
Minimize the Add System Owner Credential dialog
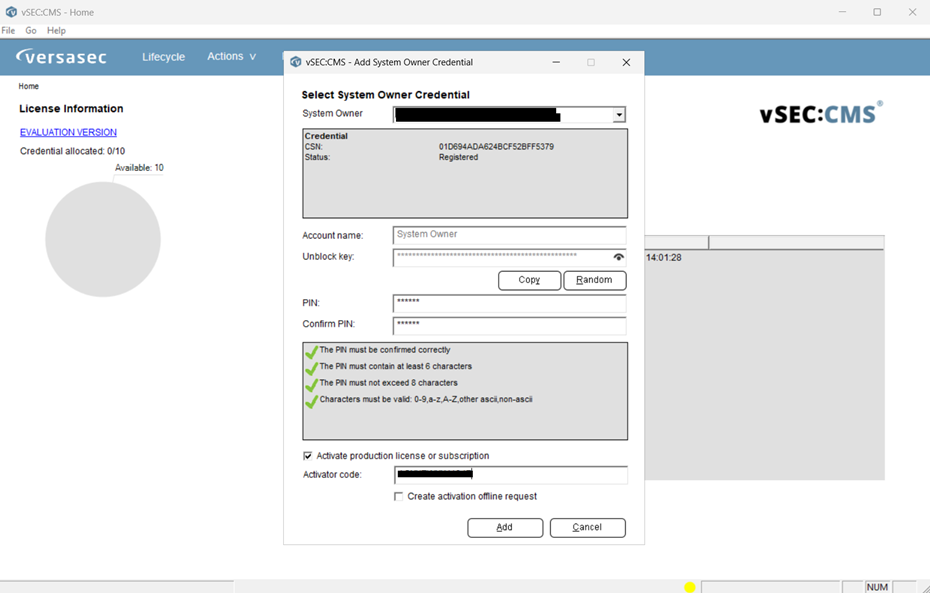[x=556, y=62]
